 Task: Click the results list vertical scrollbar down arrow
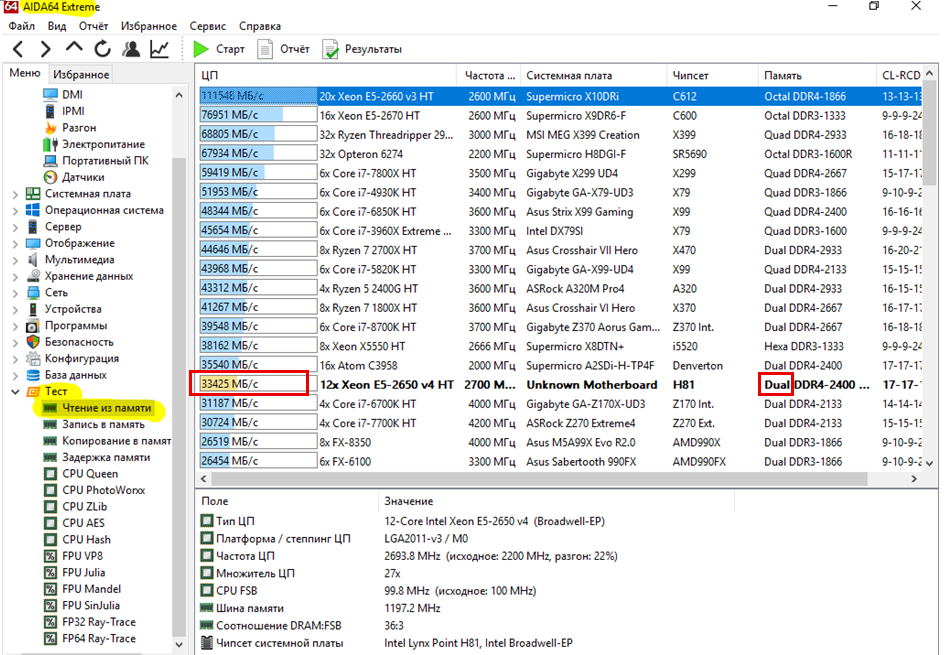pos(929,463)
